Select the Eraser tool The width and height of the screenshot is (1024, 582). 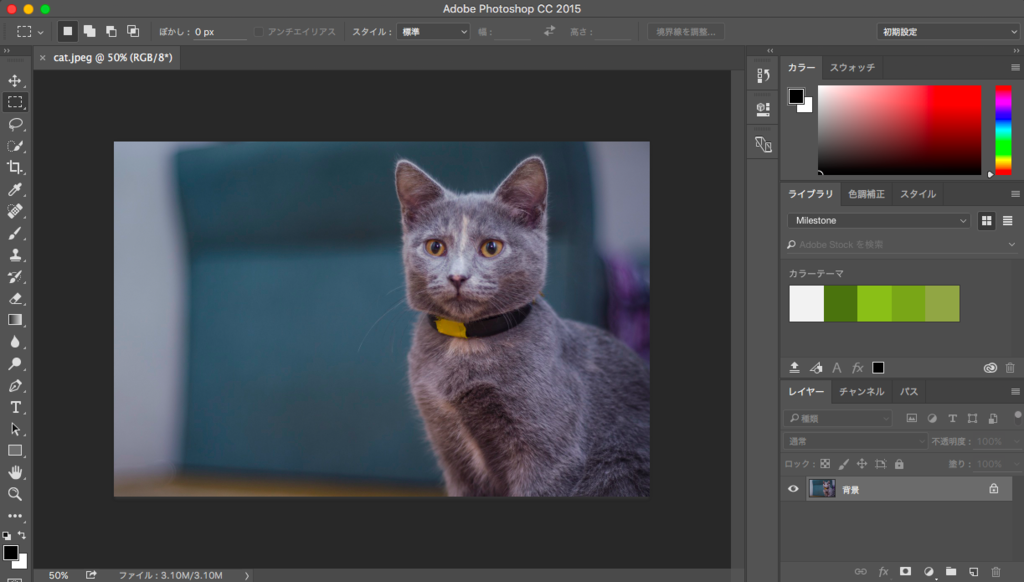(x=15, y=298)
